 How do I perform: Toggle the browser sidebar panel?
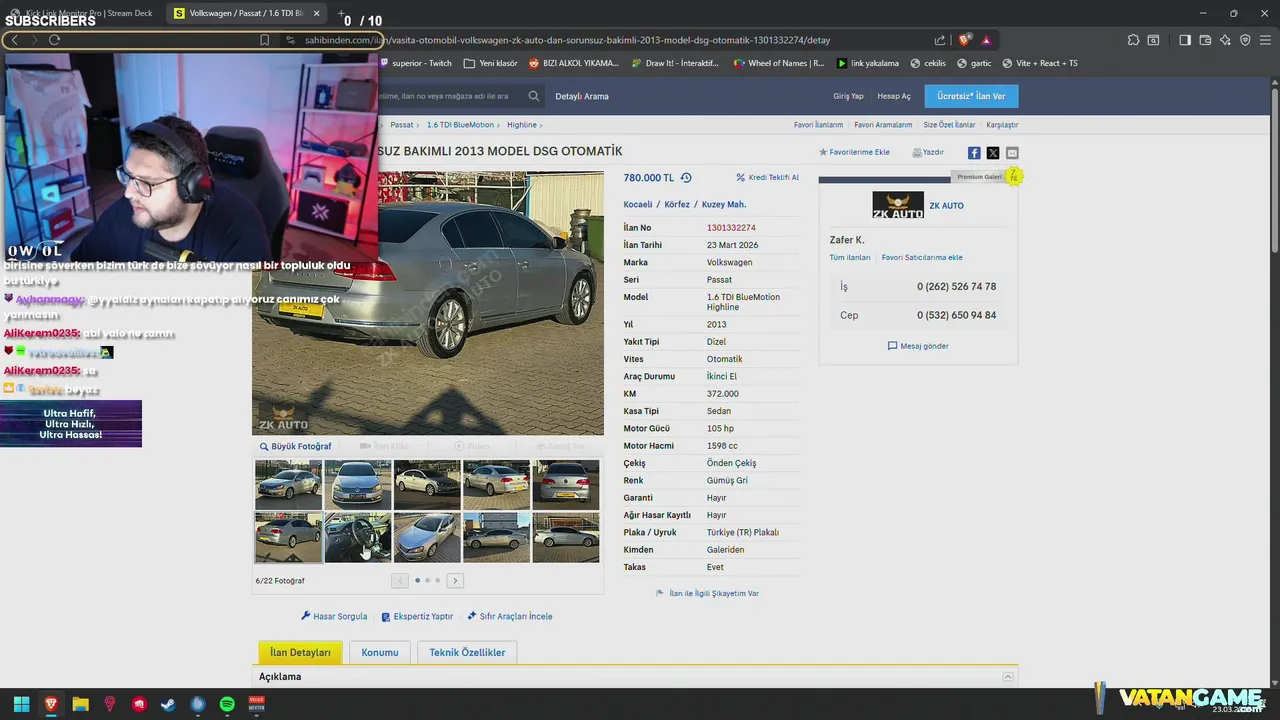(x=1185, y=40)
